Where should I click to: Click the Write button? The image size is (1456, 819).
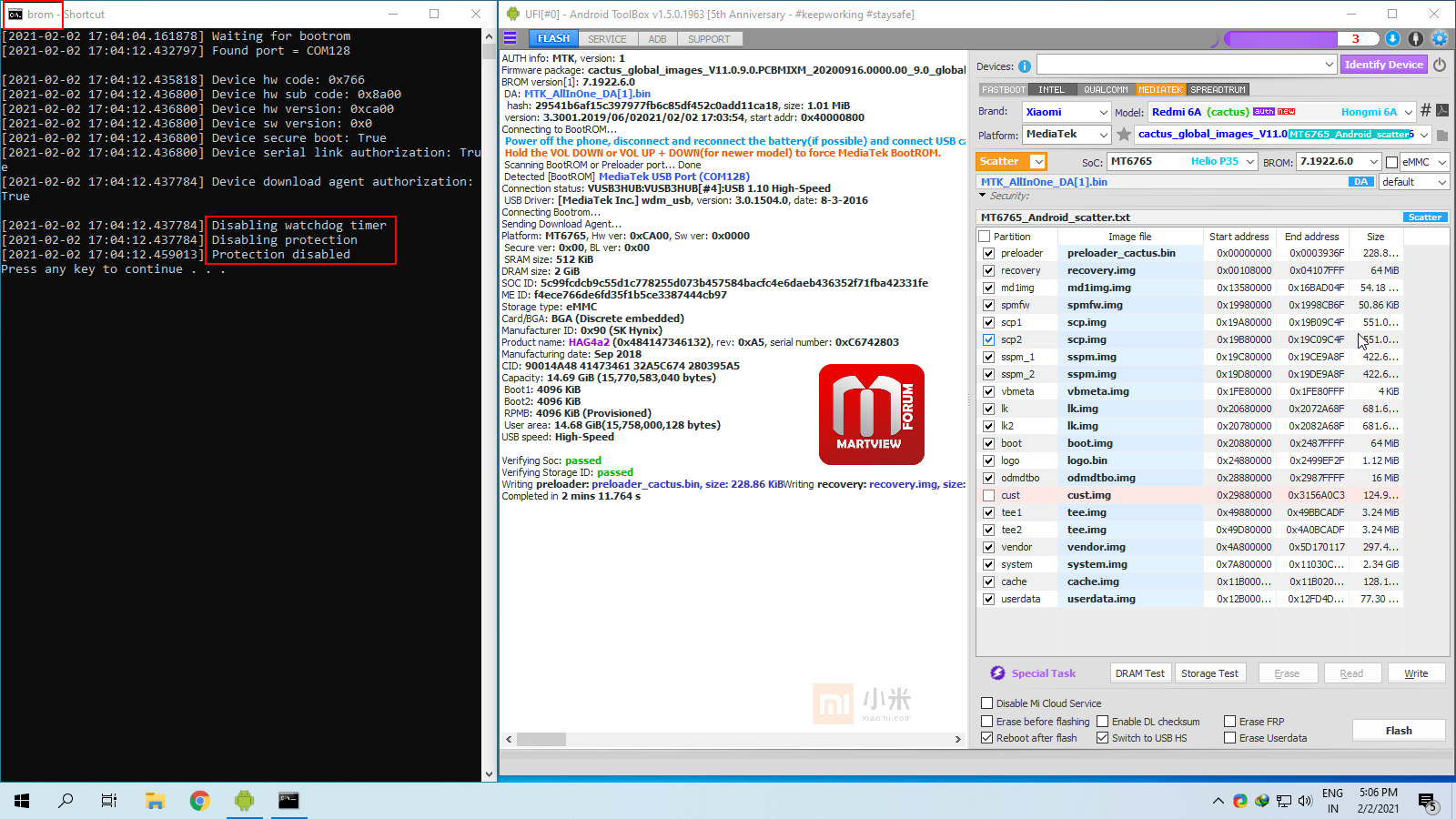pyautogui.click(x=1416, y=673)
